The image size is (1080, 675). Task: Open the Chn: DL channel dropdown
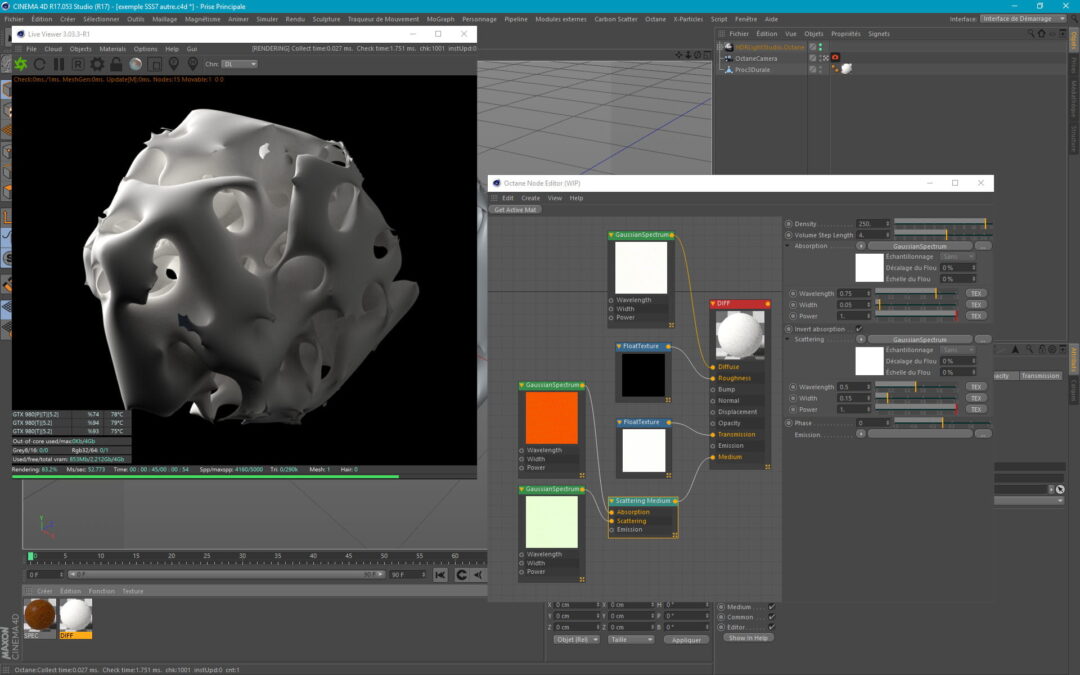point(239,64)
